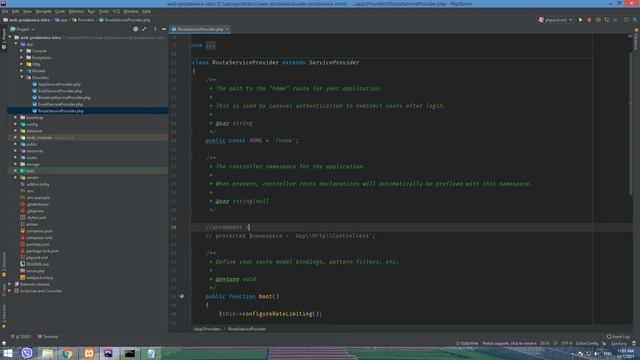Image resolution: width=640 pixels, height=360 pixels.
Task: Open File Explorer from the taskbar
Action: (x=47, y=353)
